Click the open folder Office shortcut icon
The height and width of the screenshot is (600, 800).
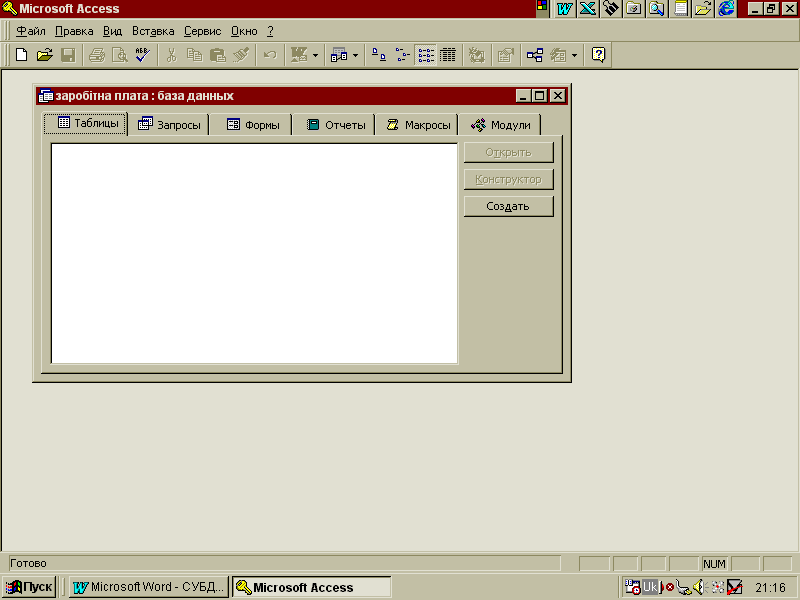click(x=703, y=8)
